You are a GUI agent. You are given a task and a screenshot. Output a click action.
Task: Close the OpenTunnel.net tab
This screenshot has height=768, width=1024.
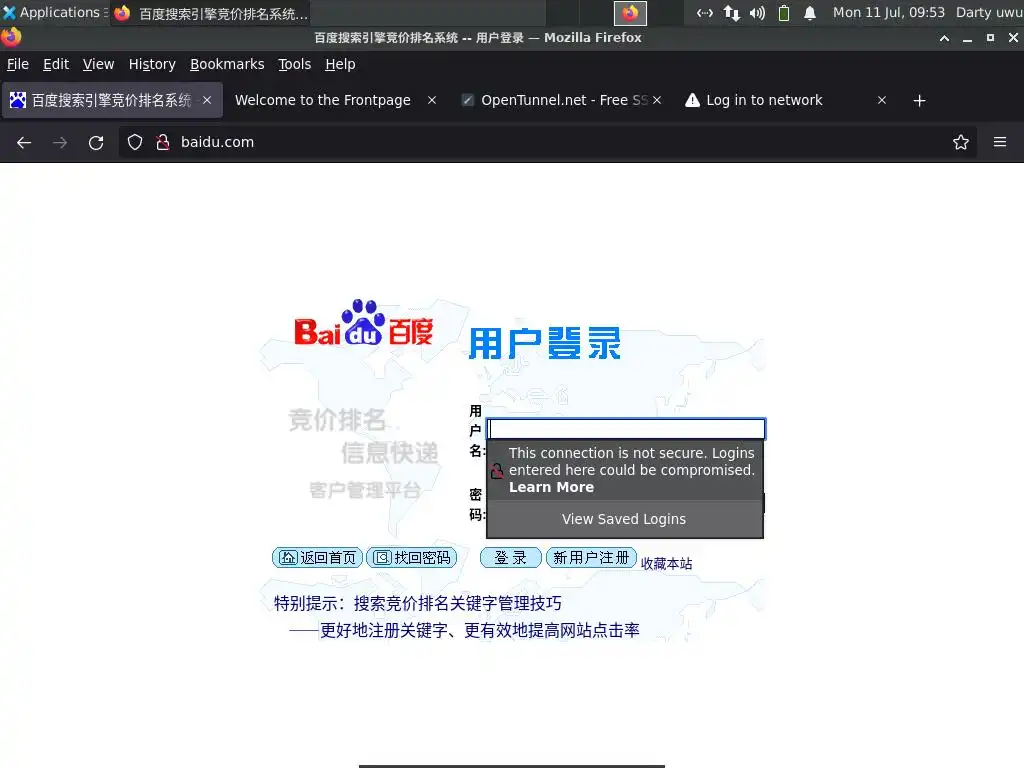point(657,100)
